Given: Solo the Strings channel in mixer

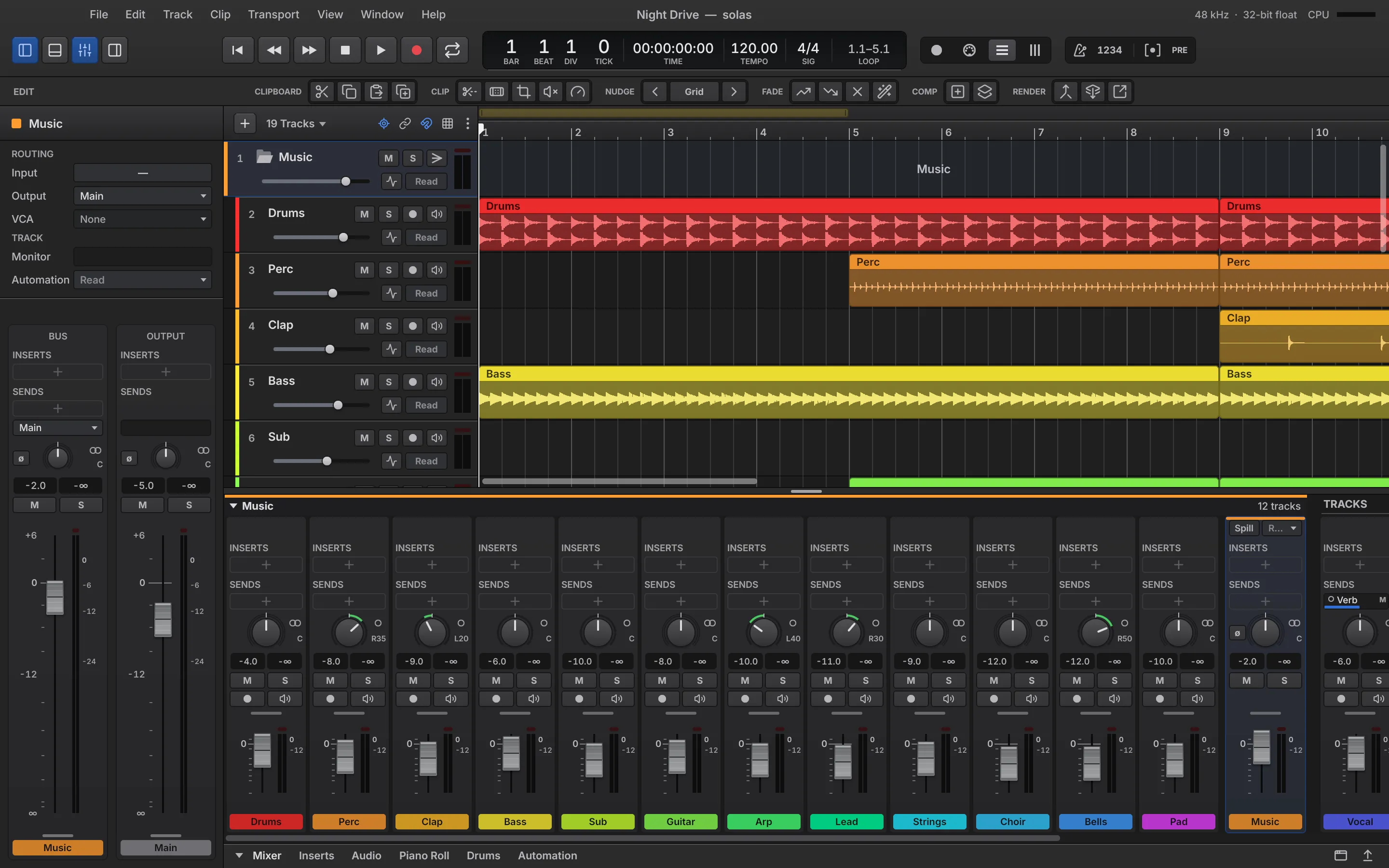Looking at the screenshot, I should point(948,680).
